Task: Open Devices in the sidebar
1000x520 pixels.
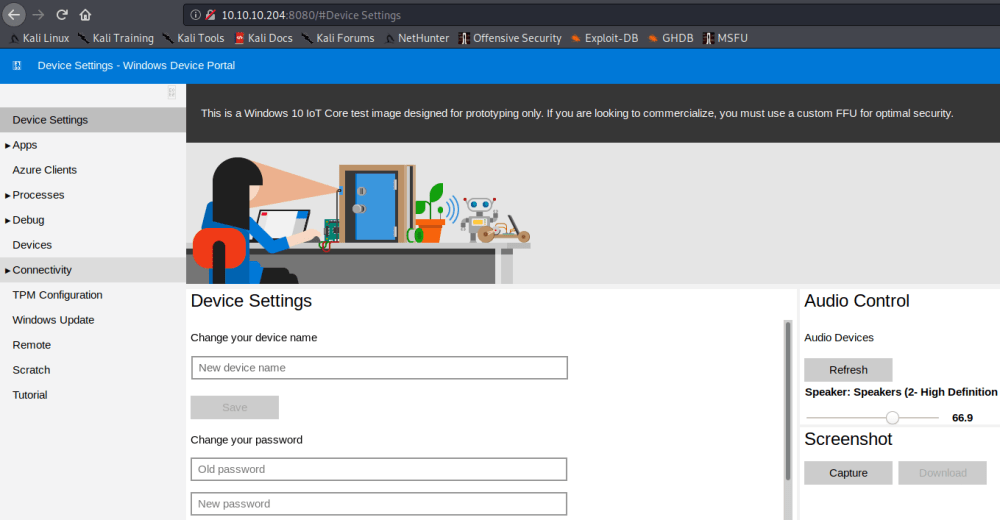Action: 32,245
